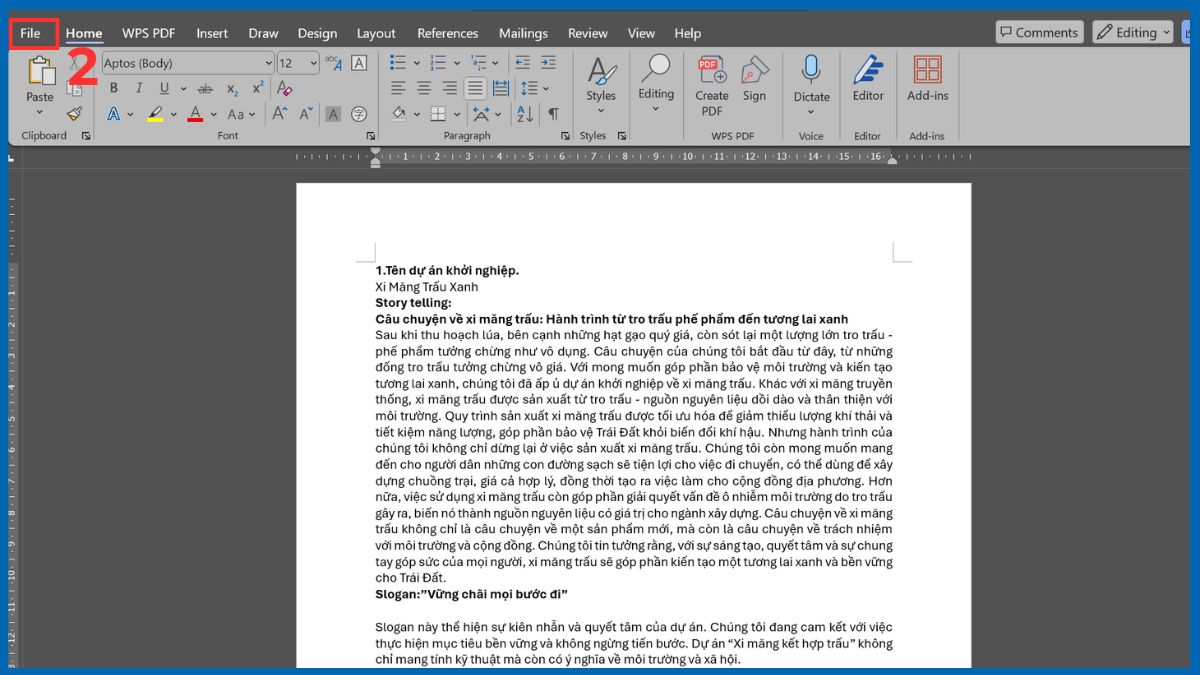The image size is (1200, 675).
Task: Toggle underline on selected text
Action: point(163,88)
